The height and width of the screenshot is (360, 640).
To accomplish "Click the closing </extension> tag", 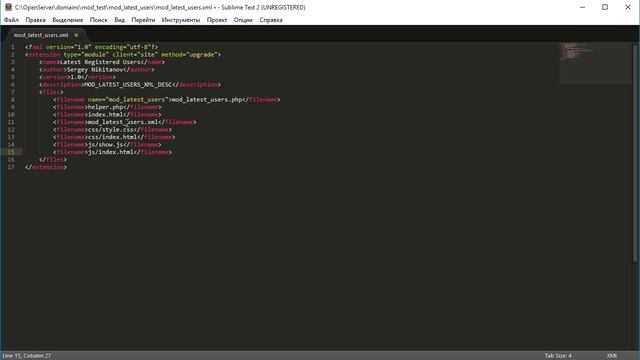I will pyautogui.click(x=46, y=167).
